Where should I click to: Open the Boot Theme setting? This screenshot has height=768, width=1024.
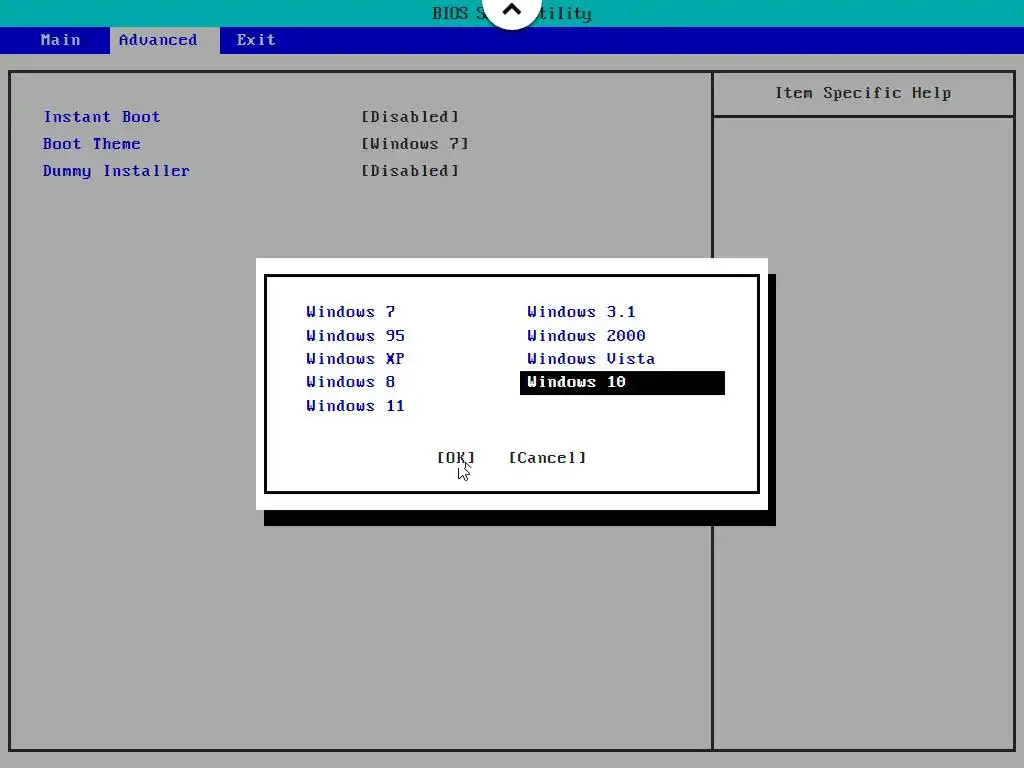[x=91, y=144]
